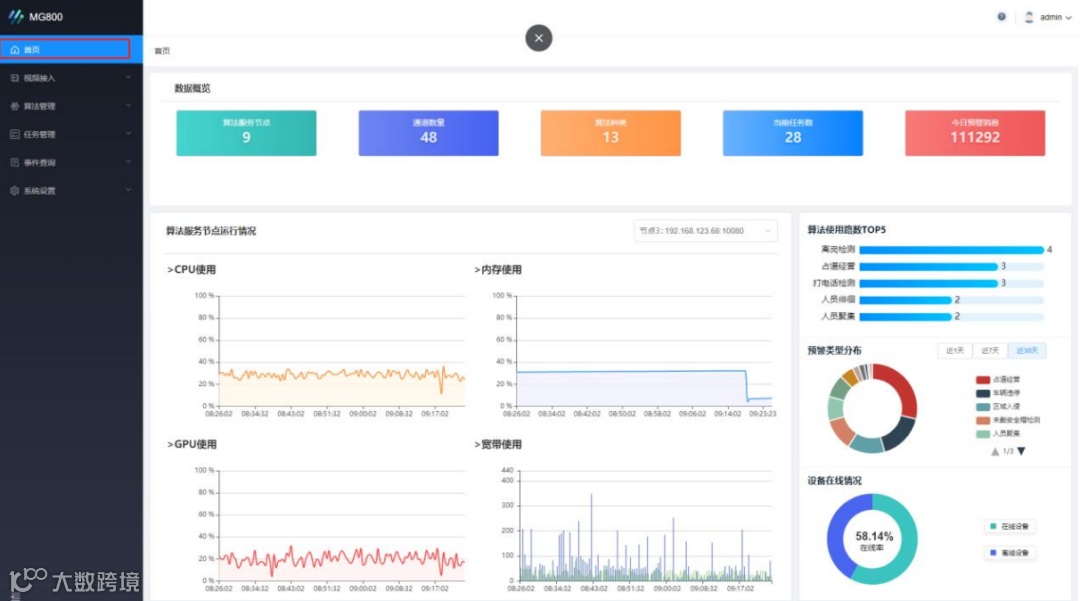The height and width of the screenshot is (601, 1080).
Task: Switch alert distribution to 近7天
Action: (x=990, y=350)
